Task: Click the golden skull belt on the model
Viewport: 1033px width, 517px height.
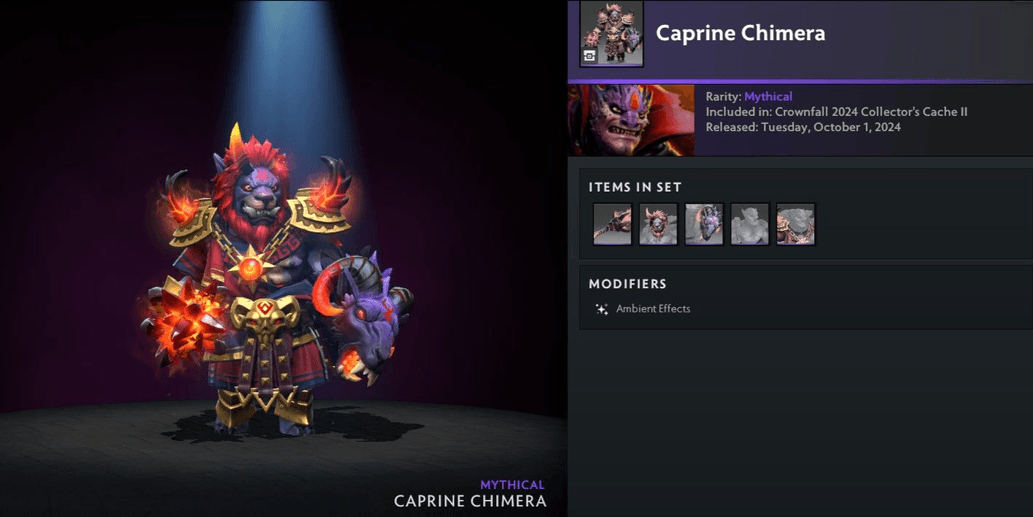Action: pyautogui.click(x=264, y=314)
